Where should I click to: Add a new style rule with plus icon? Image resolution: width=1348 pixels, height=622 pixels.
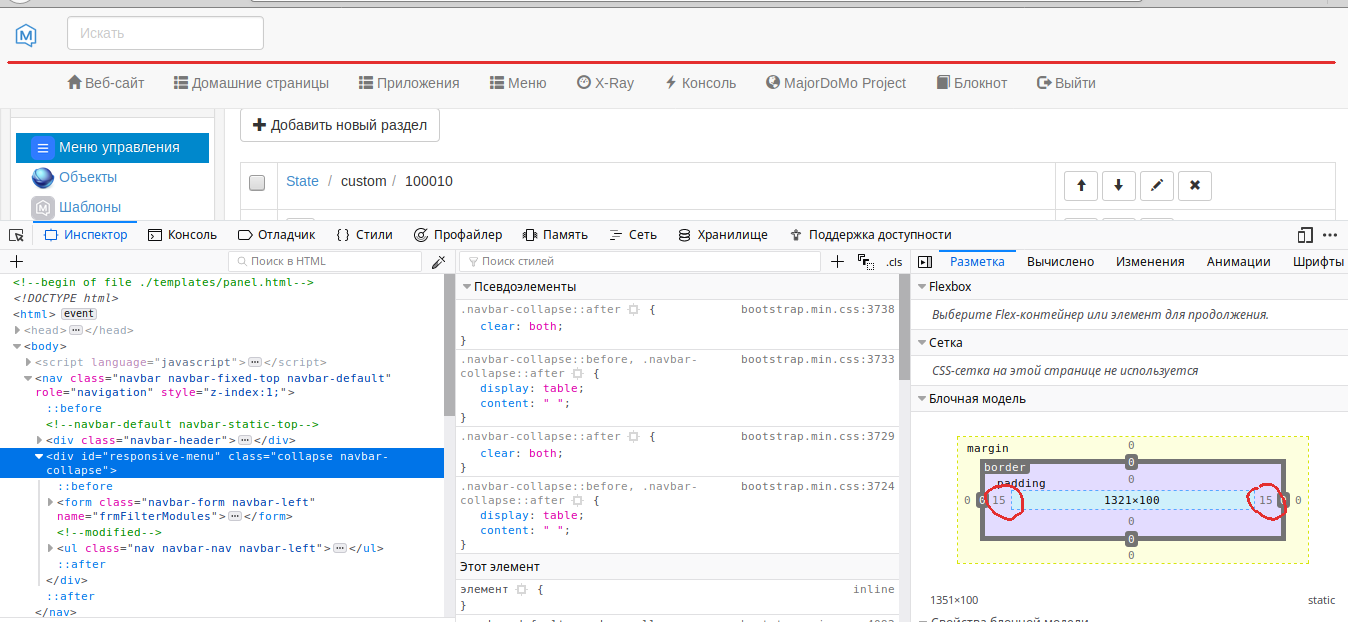point(838,262)
